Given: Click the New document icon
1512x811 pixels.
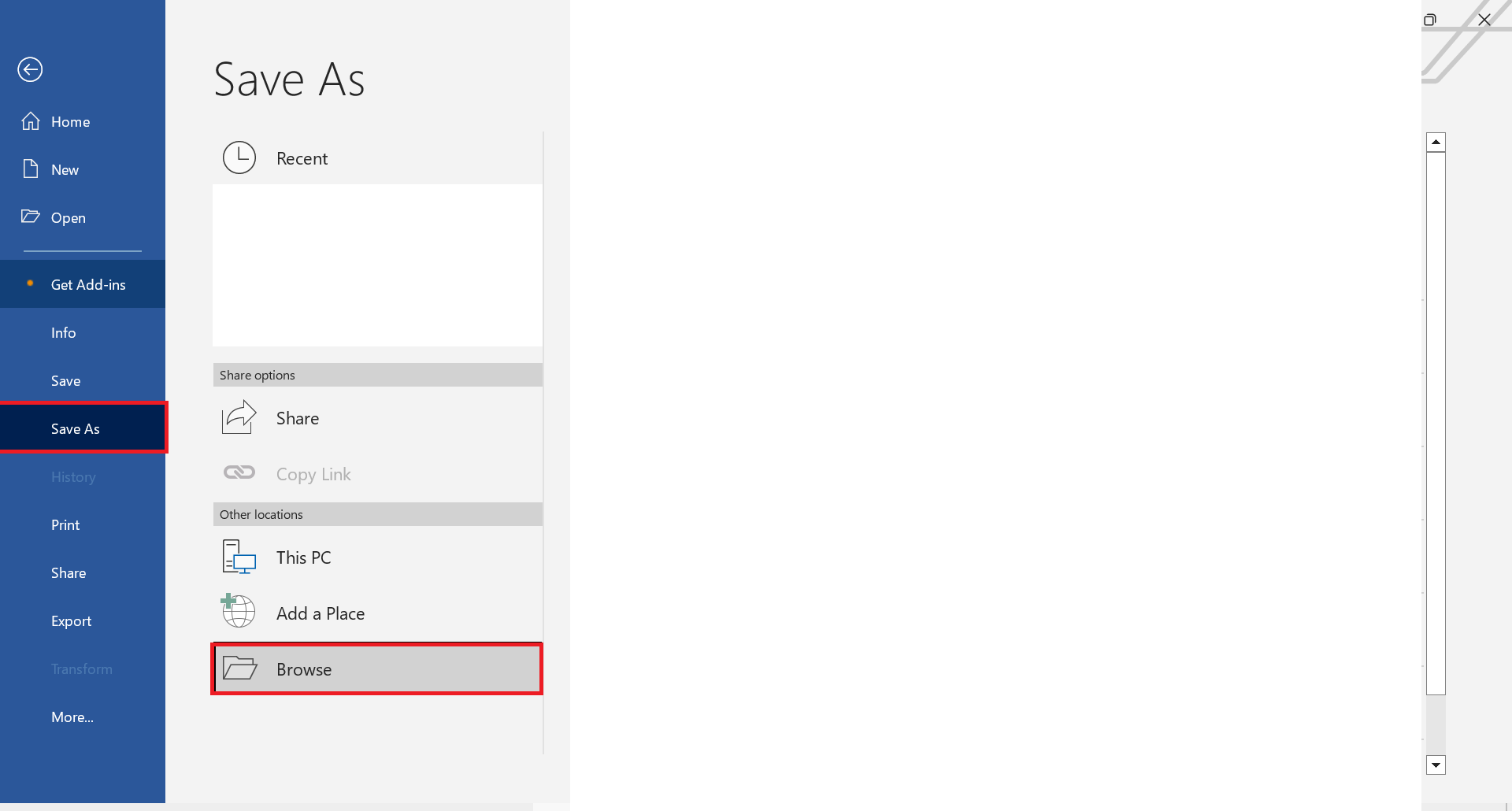Looking at the screenshot, I should click(31, 169).
